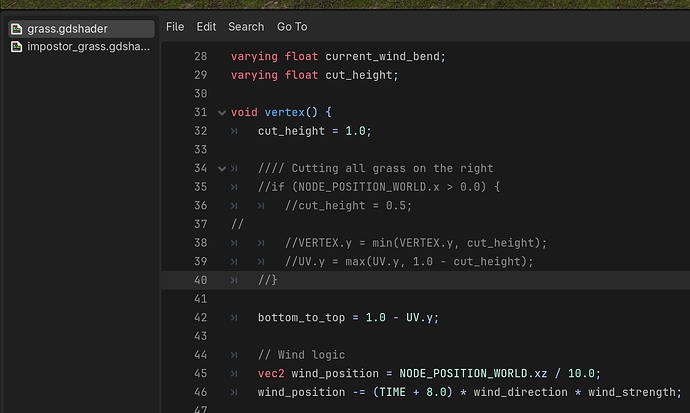The height and width of the screenshot is (413, 690).
Task: Collapse the void vertex() function fold arrow
Action: (222, 113)
